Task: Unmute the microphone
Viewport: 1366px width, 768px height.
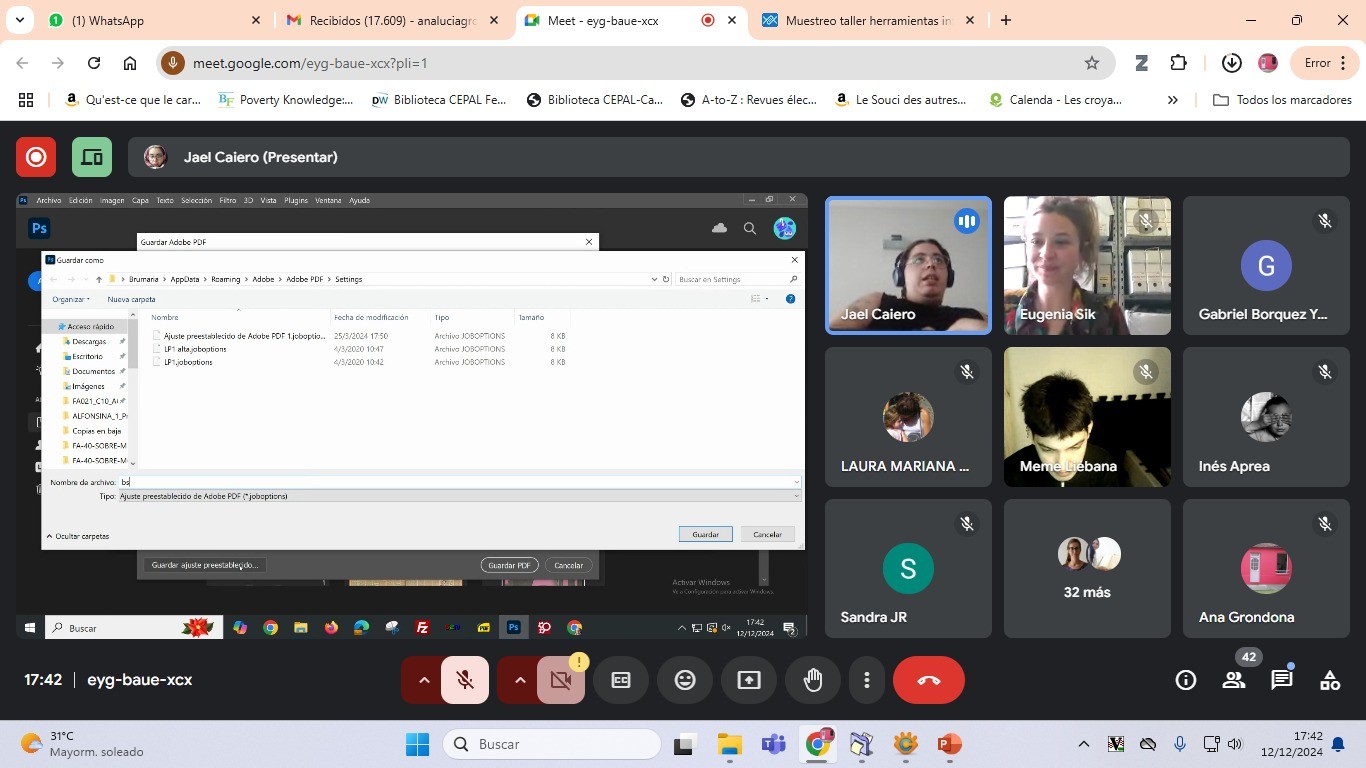Action: click(465, 680)
